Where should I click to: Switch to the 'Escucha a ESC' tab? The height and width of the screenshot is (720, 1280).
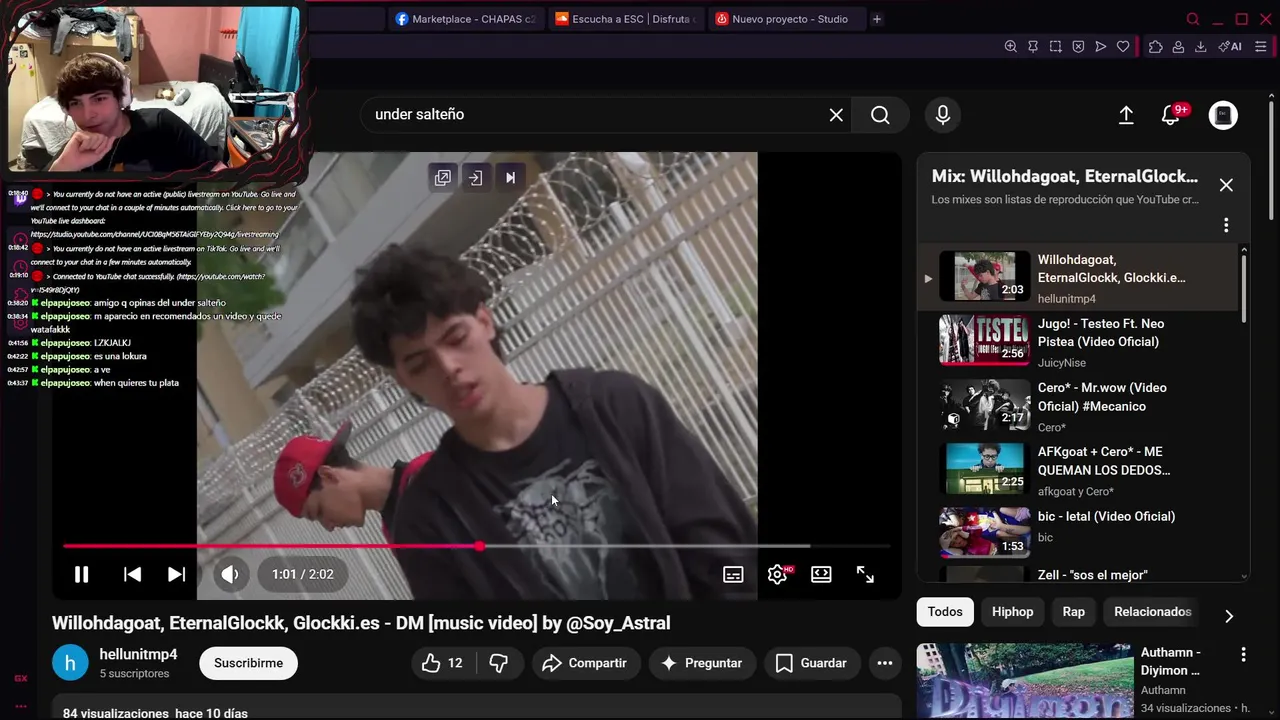625,19
